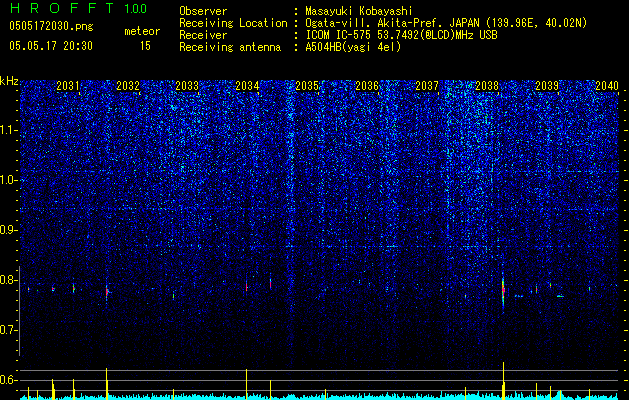Click the 0.6 kHz frequency label
629x400 pixels.
pyautogui.click(x=9, y=380)
